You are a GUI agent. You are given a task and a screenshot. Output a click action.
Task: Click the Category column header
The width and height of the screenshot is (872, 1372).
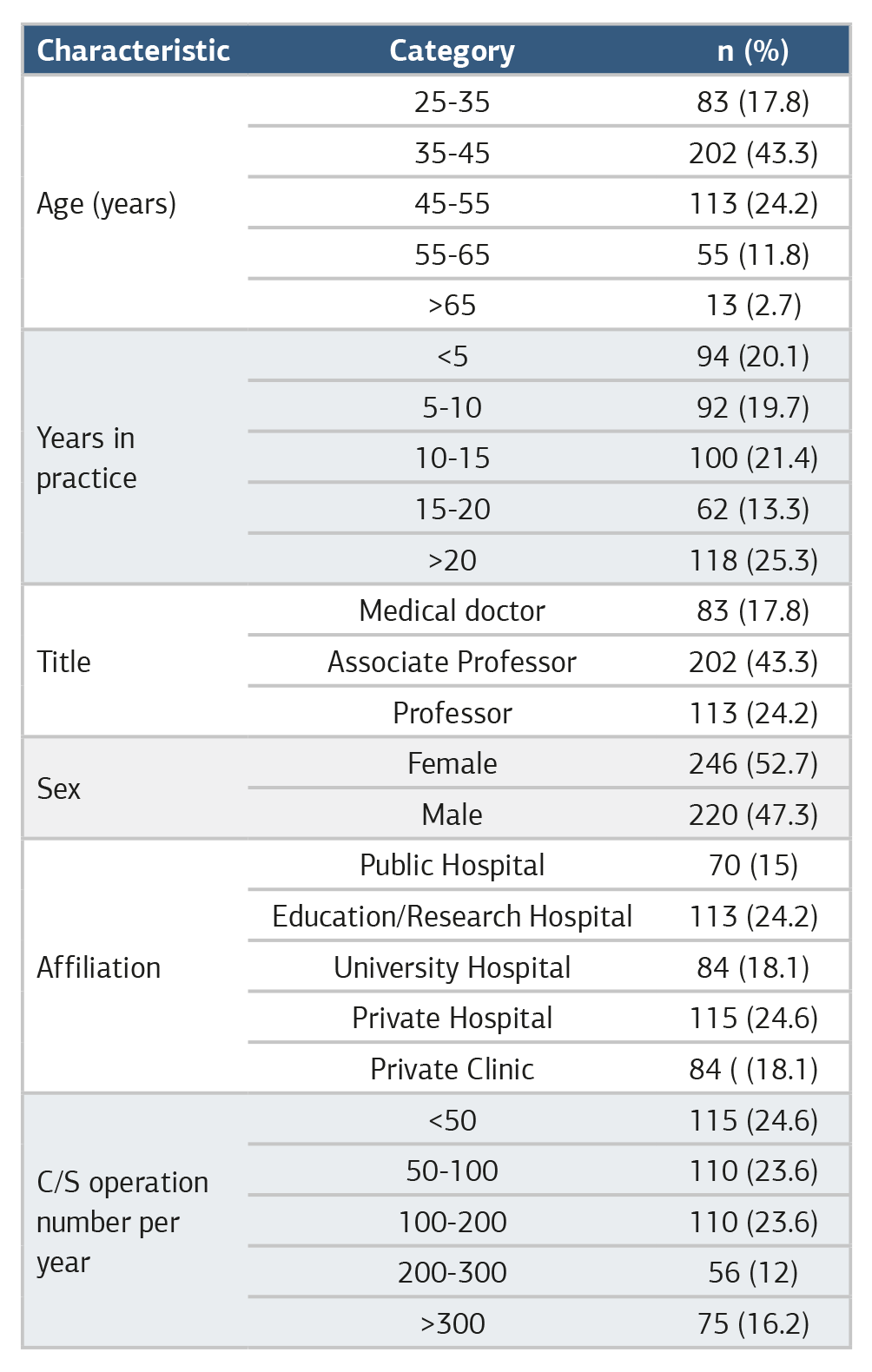pyautogui.click(x=452, y=51)
